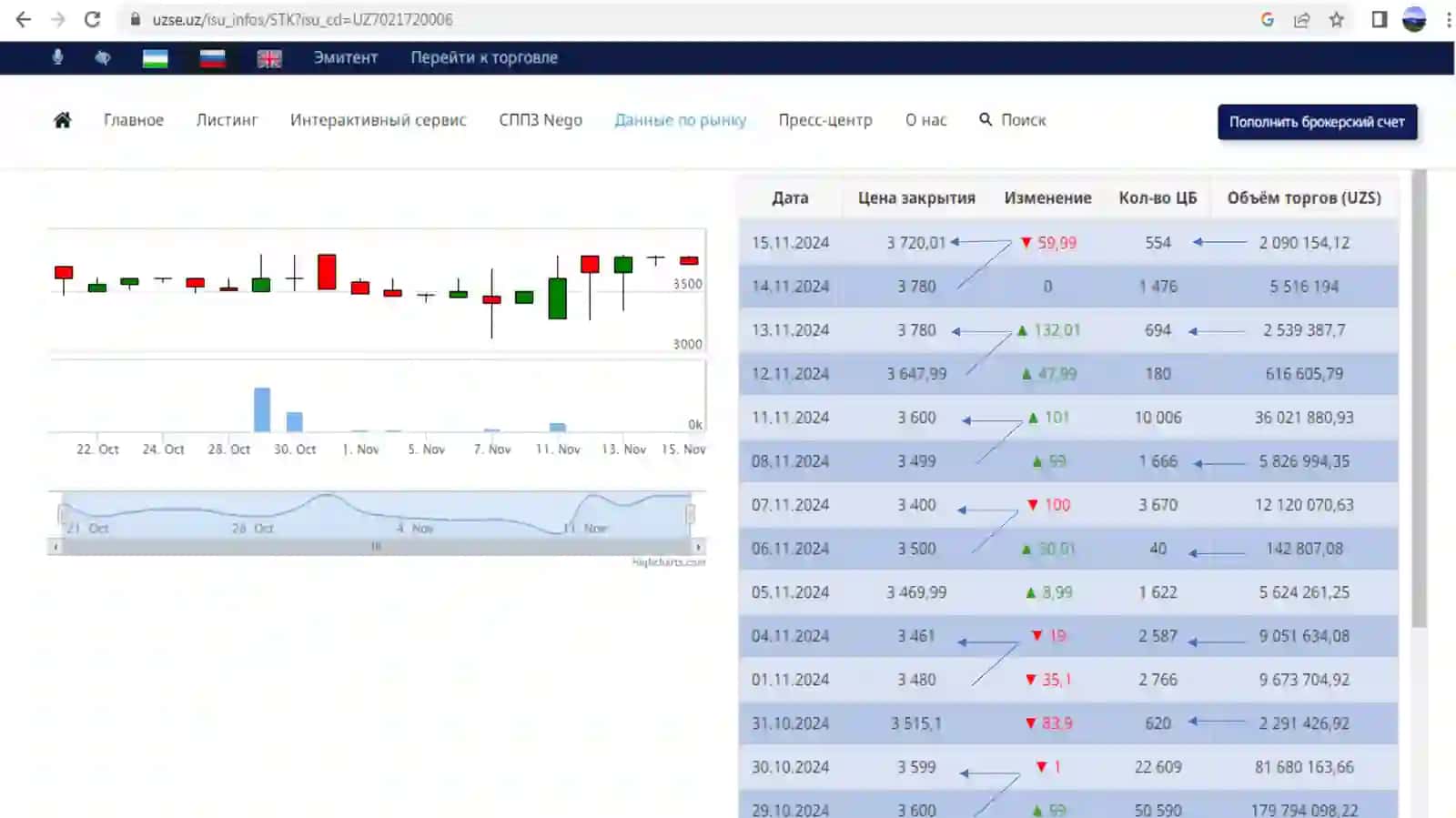Click the home icon in navigation
Viewport: 1456px width, 818px height.
[x=62, y=120]
